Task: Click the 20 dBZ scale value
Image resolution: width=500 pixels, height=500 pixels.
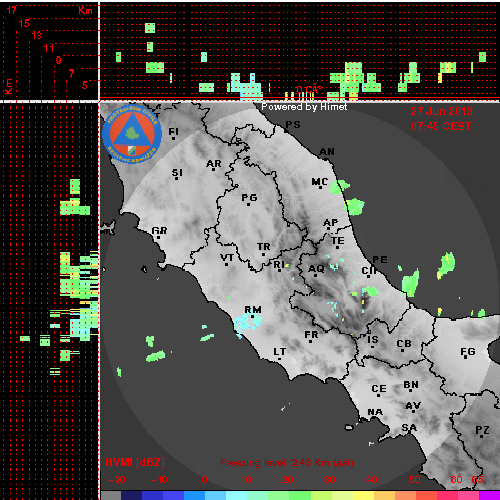Action: (x=287, y=480)
